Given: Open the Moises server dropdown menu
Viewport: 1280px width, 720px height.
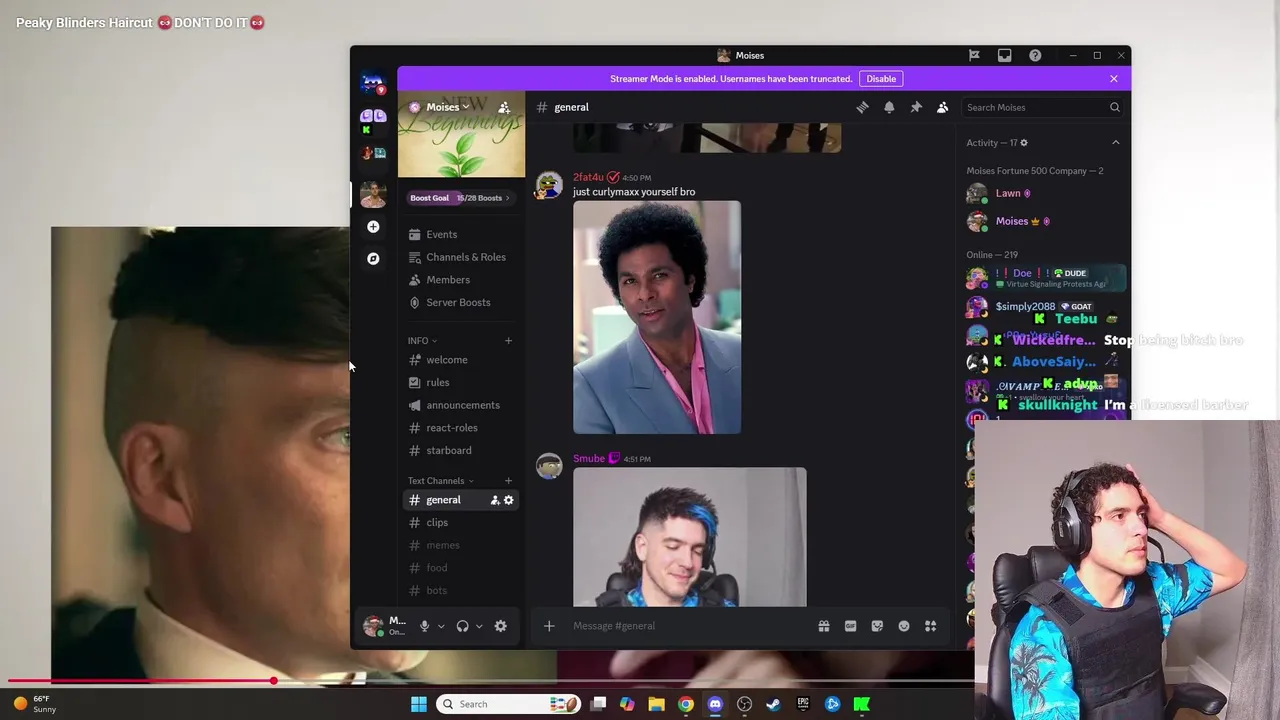Looking at the screenshot, I should [446, 107].
